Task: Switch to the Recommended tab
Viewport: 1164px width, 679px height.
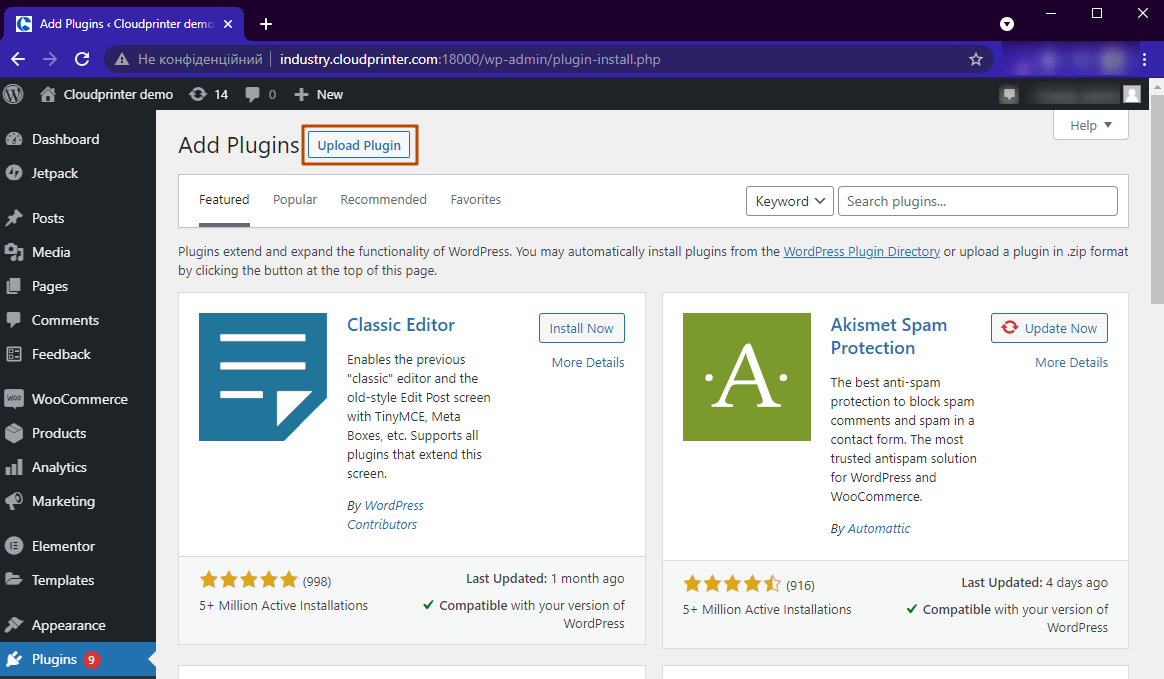Action: pos(383,200)
